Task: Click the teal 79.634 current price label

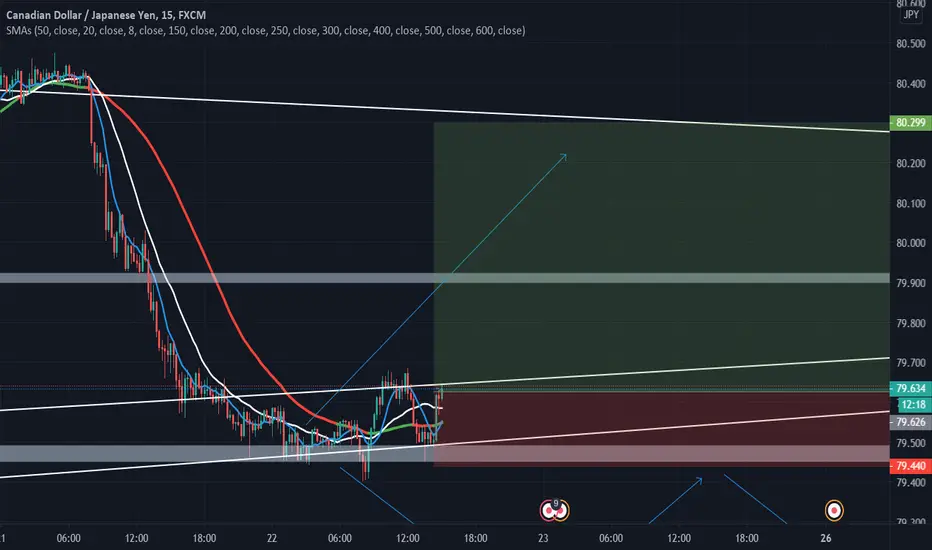Action: click(x=910, y=388)
